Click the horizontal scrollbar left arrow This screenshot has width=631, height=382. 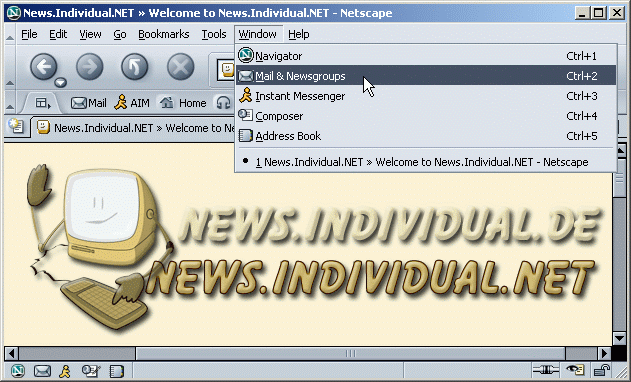coord(11,353)
